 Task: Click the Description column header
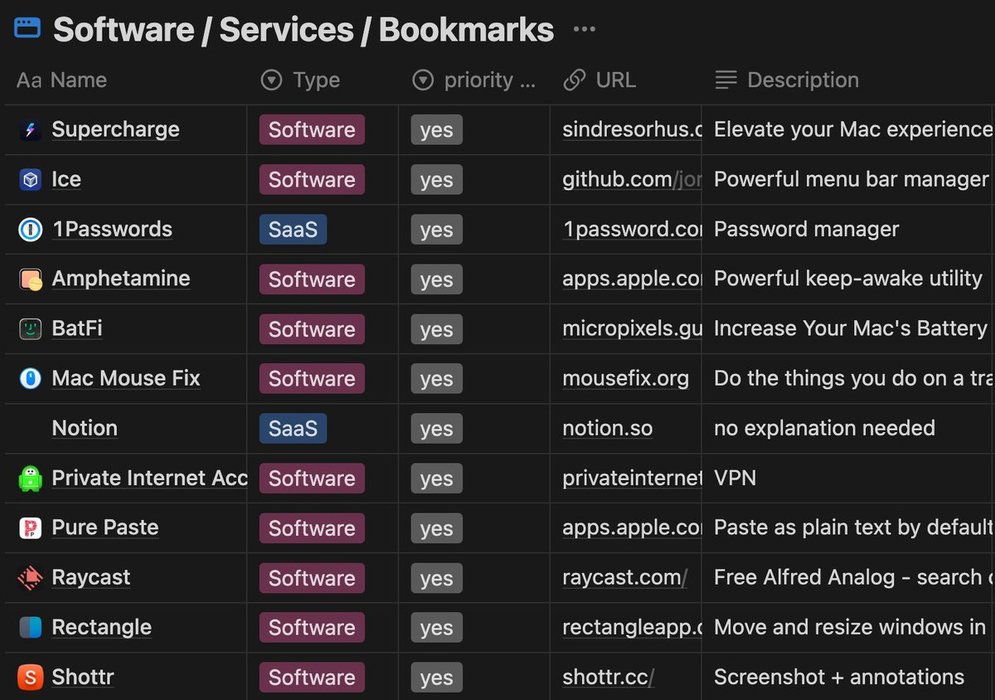(x=787, y=80)
